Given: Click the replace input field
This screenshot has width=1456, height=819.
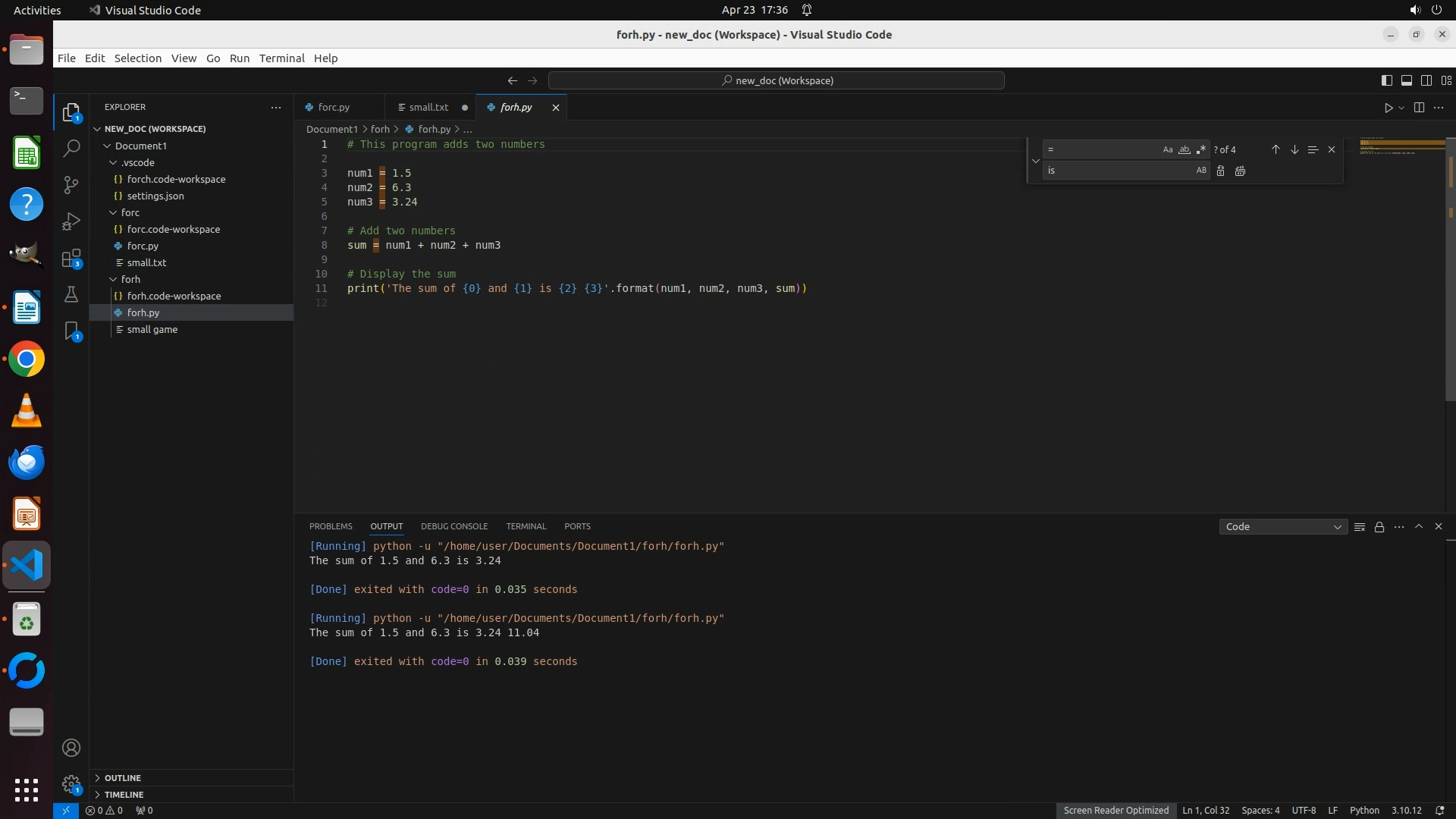Looking at the screenshot, I should 1115,171.
